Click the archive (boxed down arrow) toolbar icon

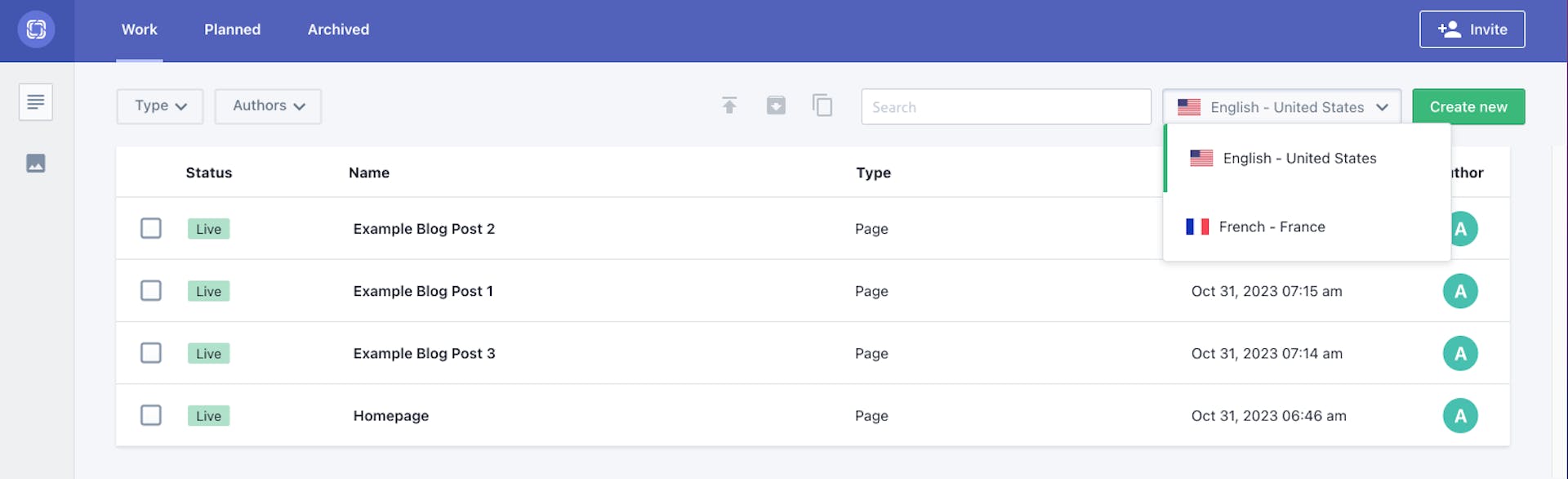776,105
